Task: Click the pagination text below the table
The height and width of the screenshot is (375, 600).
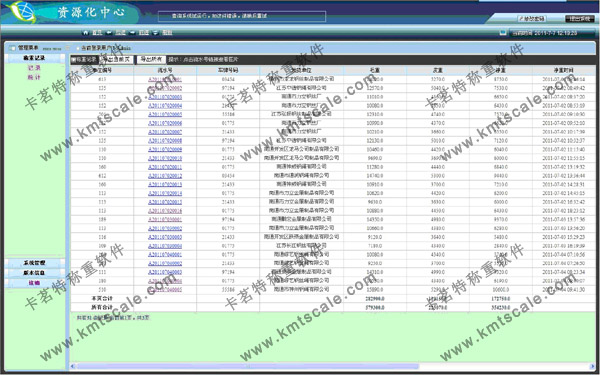Action: (113, 318)
